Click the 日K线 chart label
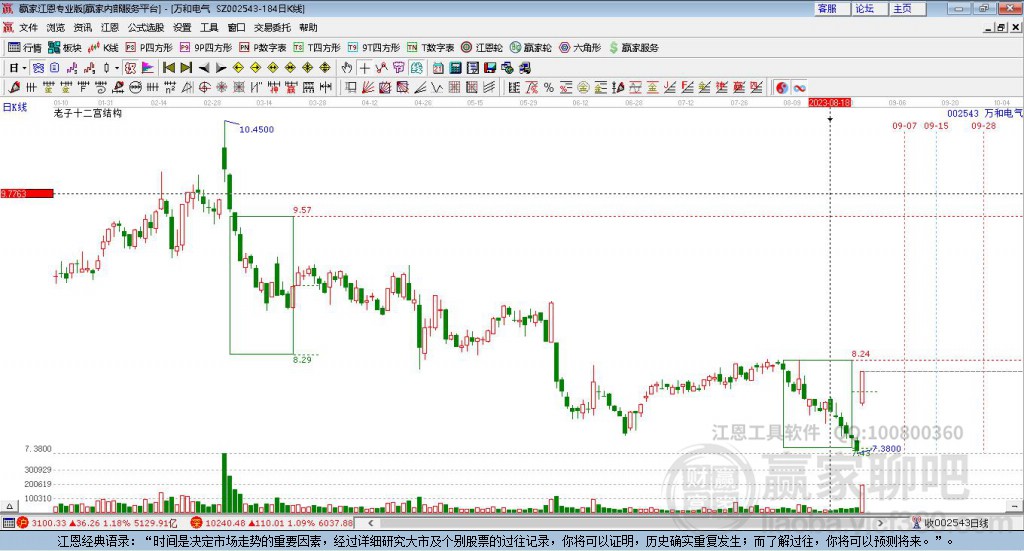Image resolution: width=1024 pixels, height=551 pixels. coord(15,107)
